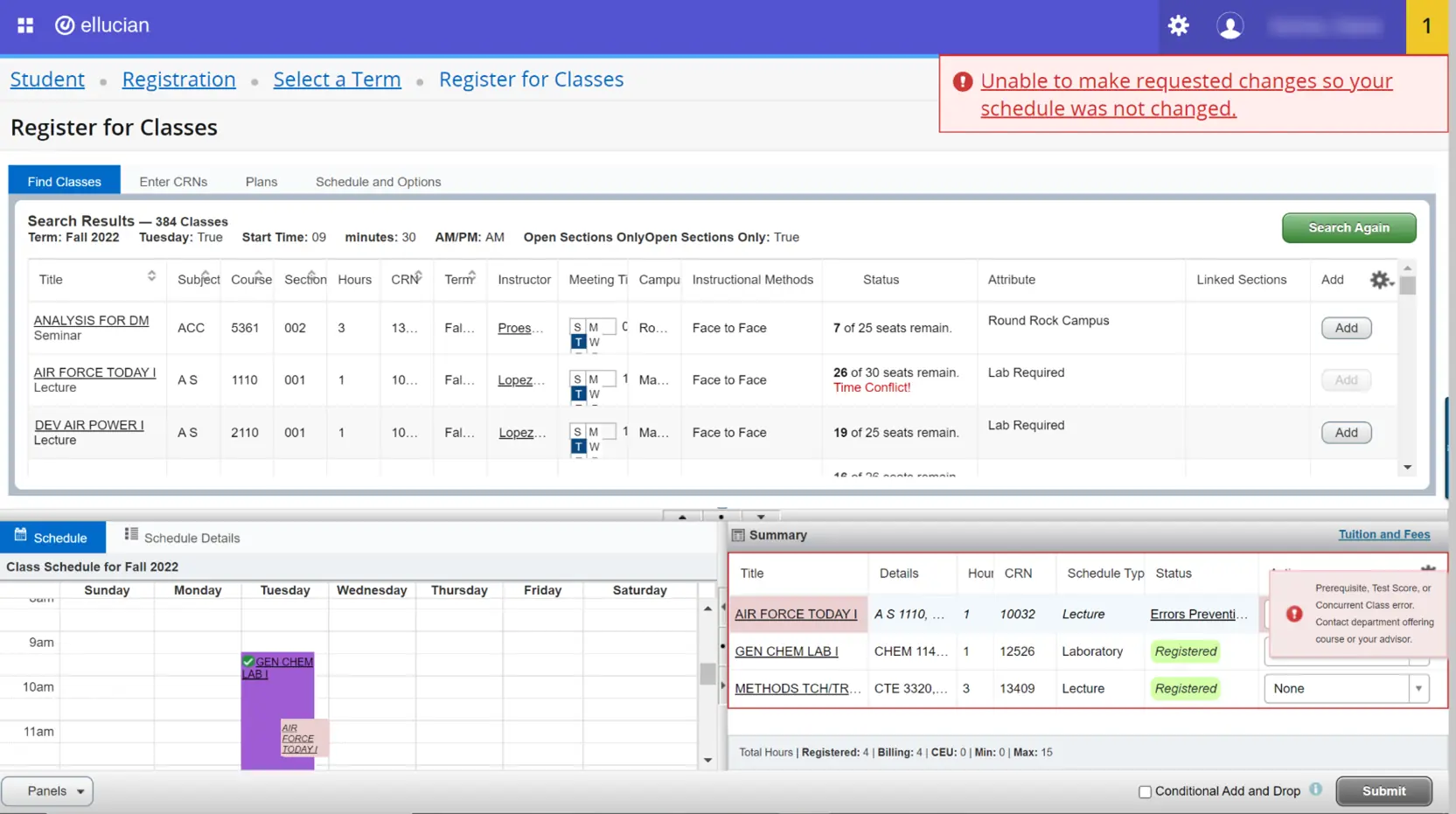Click the red error icon in the notification
Screen dimensions: 1456x814
963,81
